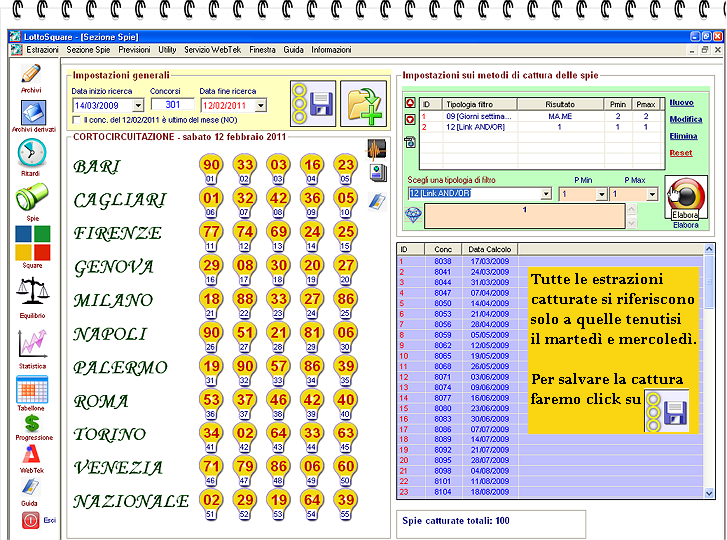Click the 'Risultato' column header
This screenshot has width=727, height=540.
click(560, 104)
